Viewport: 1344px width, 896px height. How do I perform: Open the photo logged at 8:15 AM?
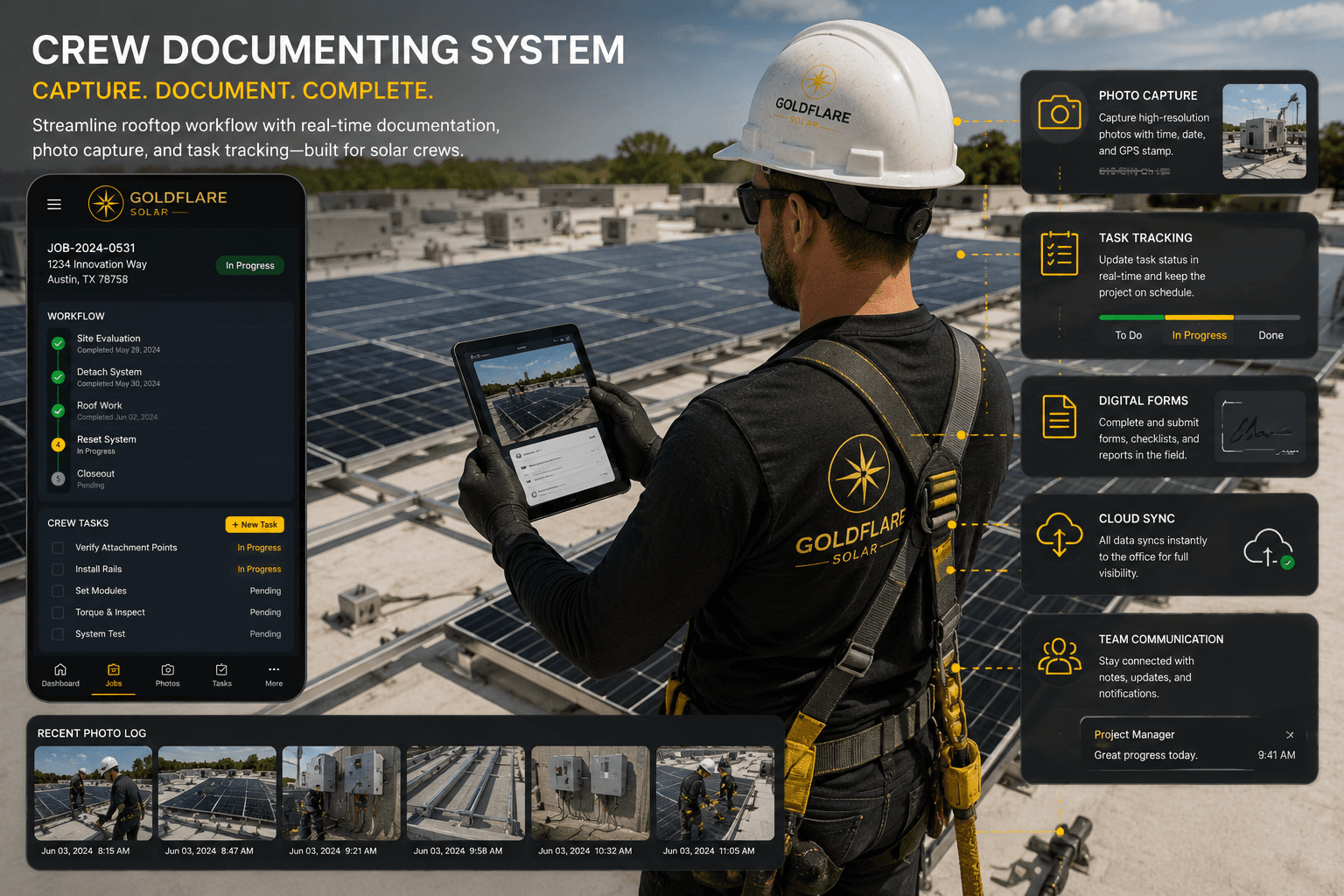tap(94, 793)
